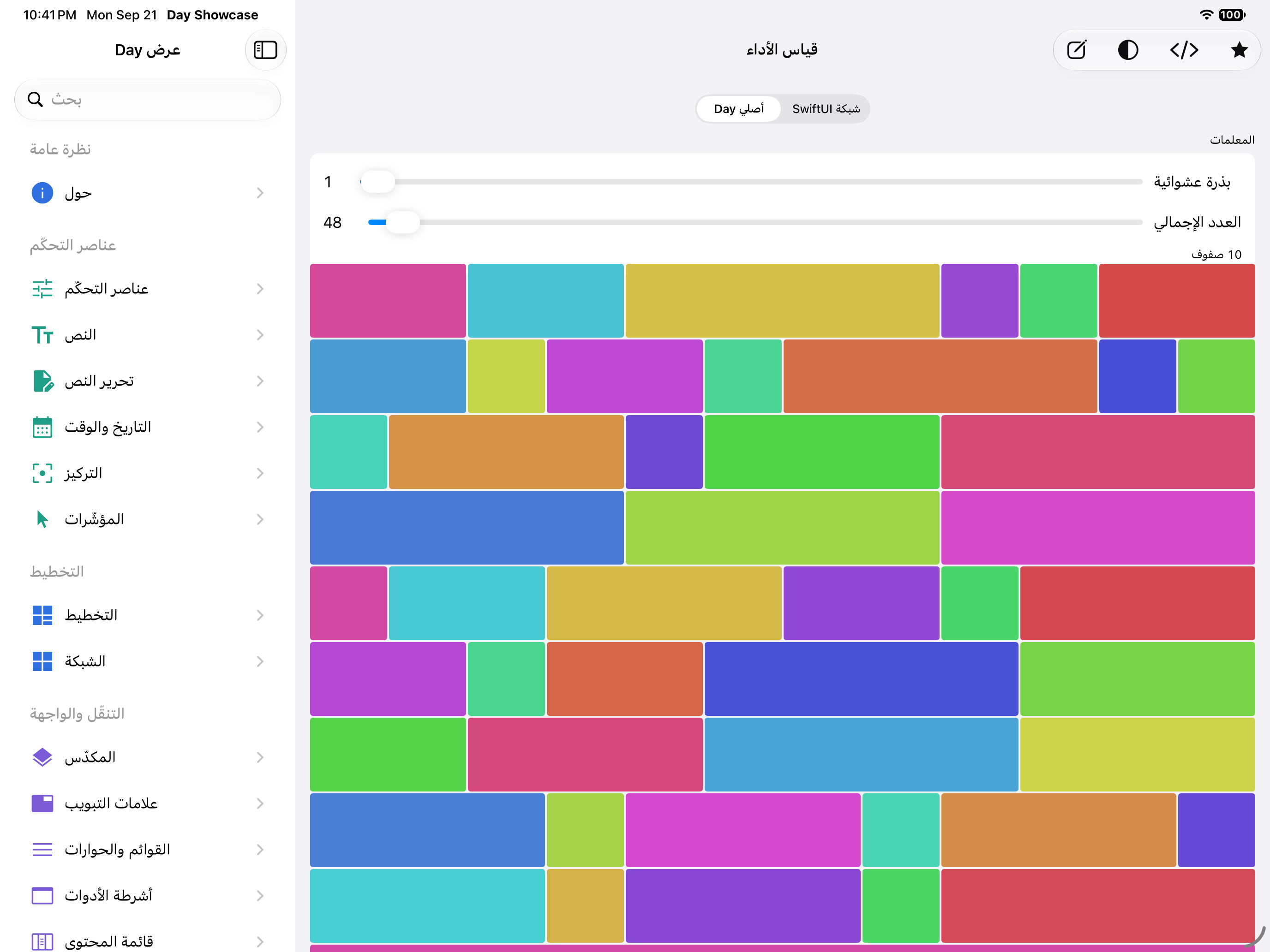Expand the النص row chevron

[260, 335]
